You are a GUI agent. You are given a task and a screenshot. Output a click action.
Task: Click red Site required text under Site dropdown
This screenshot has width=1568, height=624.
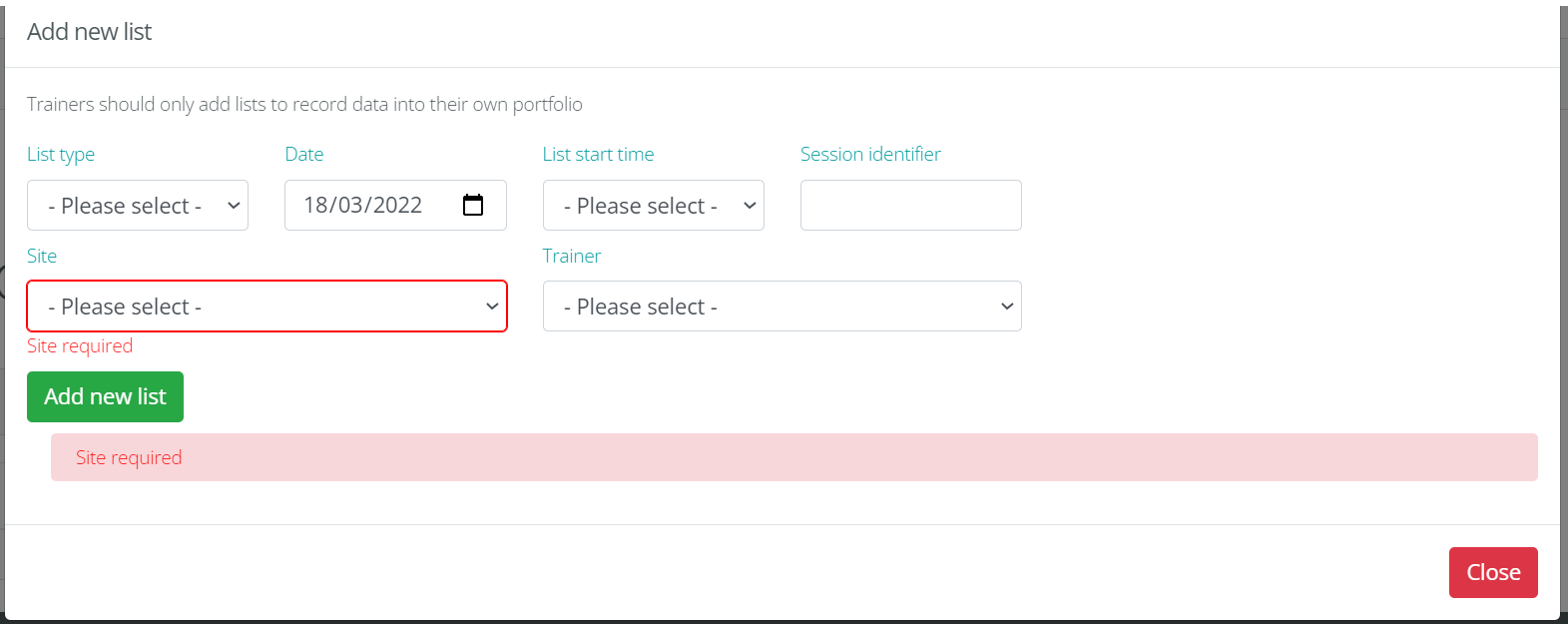point(80,346)
